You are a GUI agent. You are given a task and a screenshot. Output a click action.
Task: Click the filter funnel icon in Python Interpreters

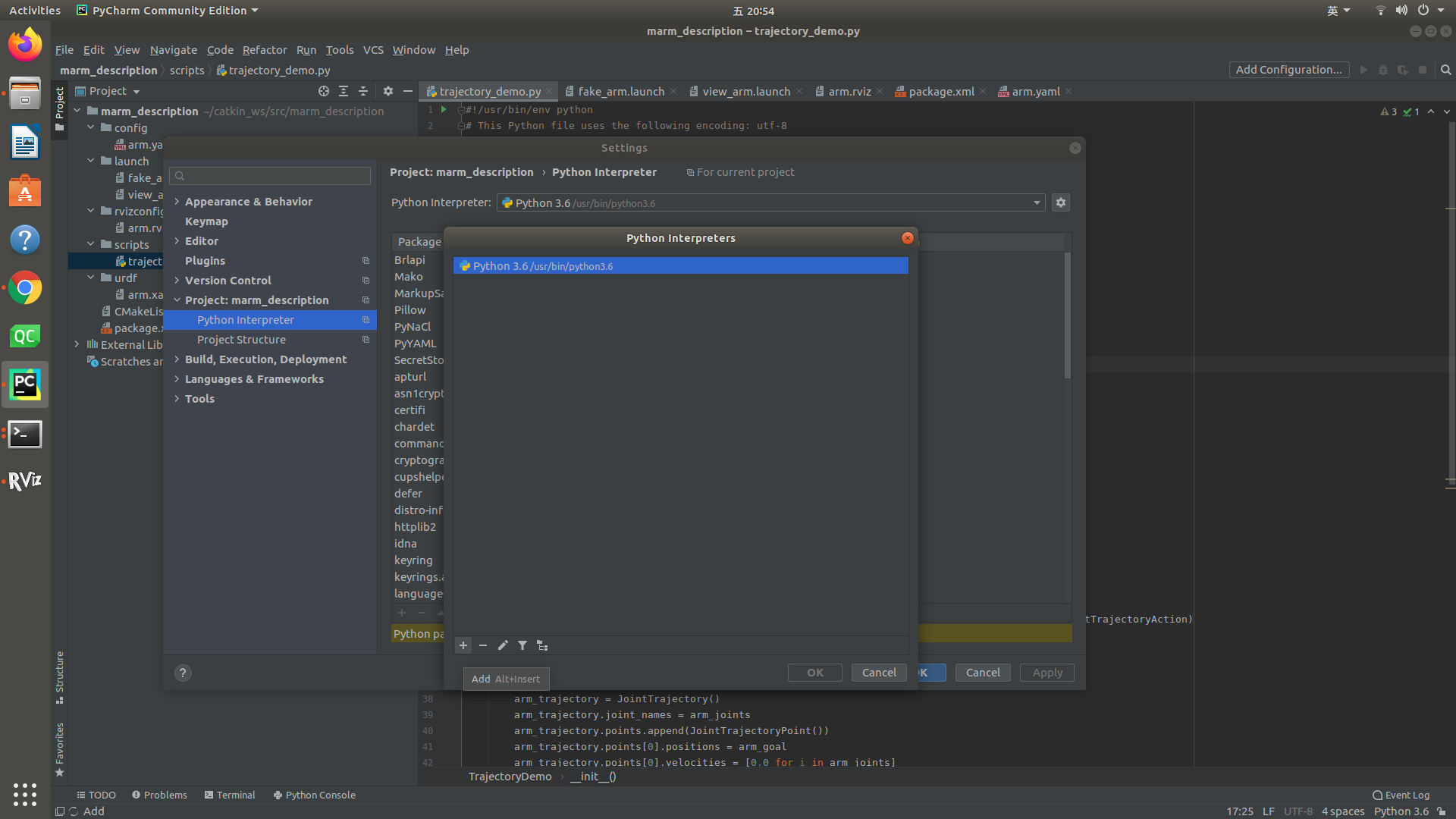tap(522, 645)
